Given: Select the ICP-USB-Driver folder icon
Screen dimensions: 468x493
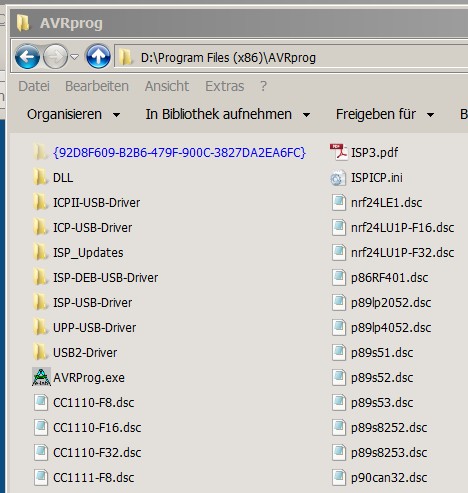Looking at the screenshot, I should (41, 227).
